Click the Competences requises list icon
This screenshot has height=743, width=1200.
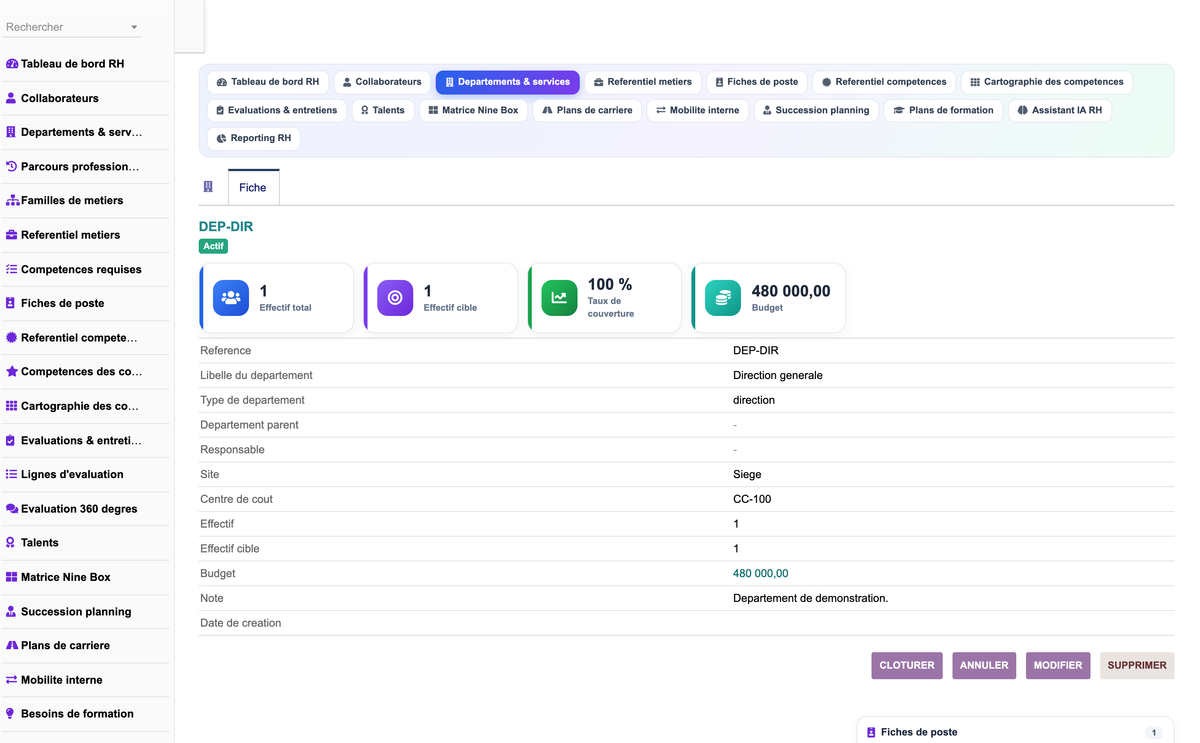pos(12,269)
